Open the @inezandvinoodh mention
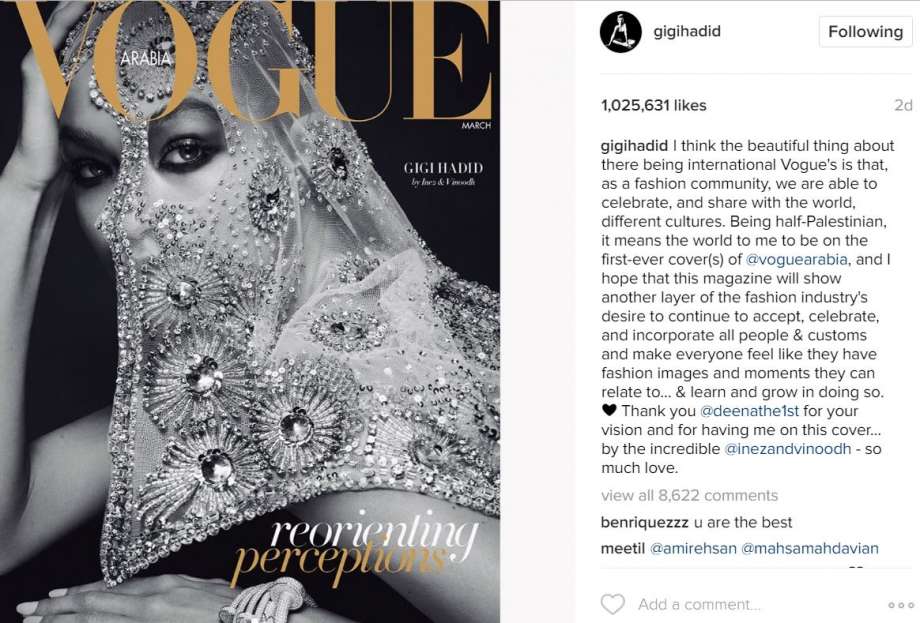The width and height of the screenshot is (920, 623). [x=787, y=449]
